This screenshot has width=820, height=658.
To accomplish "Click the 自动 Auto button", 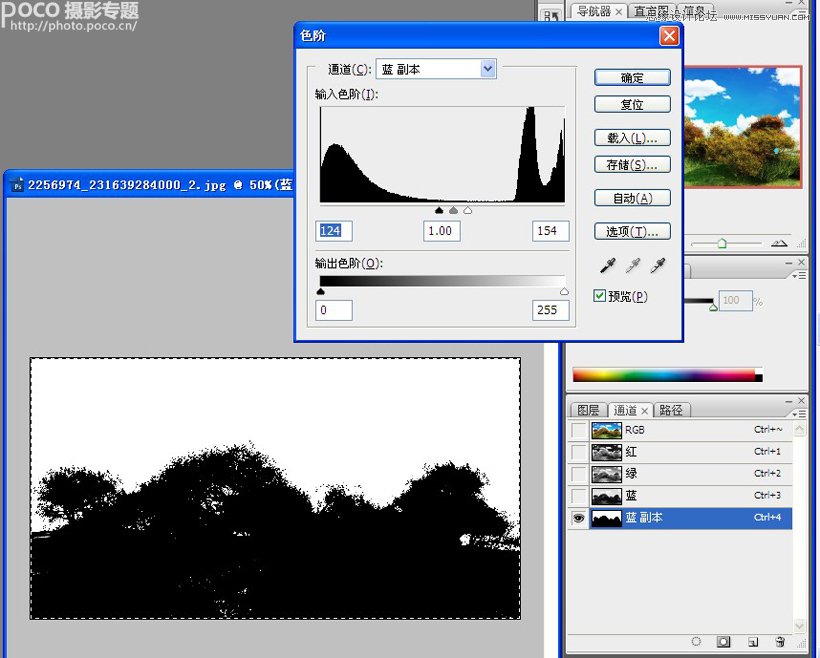I will [x=632, y=197].
